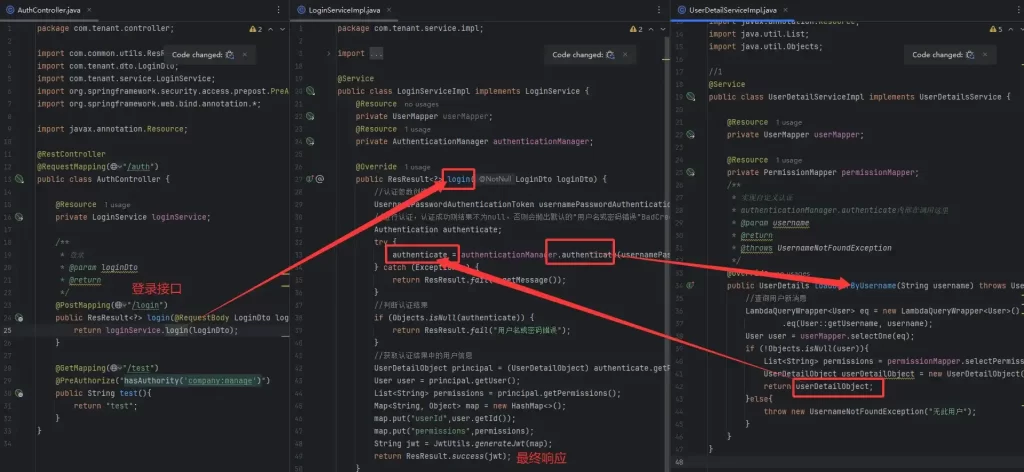Click Spring bean gutter icon beside AuthController class

(20, 179)
